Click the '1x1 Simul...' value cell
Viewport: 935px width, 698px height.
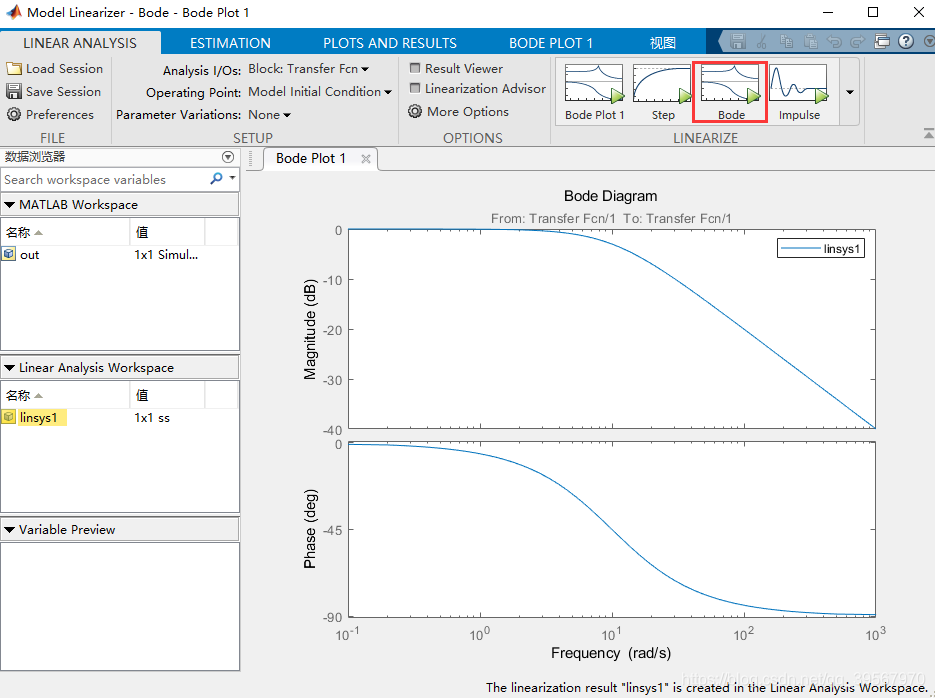point(166,255)
